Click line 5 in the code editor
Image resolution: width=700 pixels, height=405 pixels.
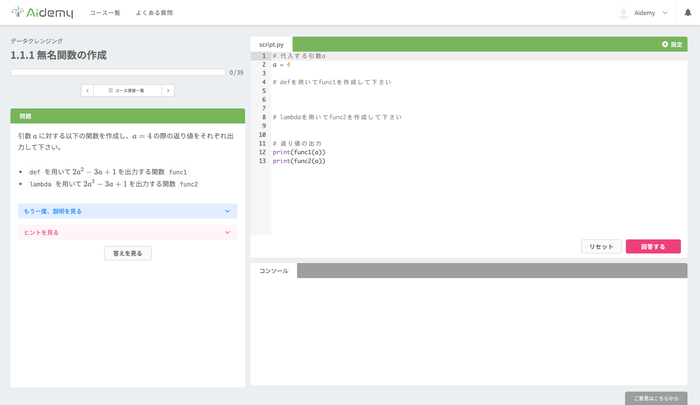click(479, 91)
